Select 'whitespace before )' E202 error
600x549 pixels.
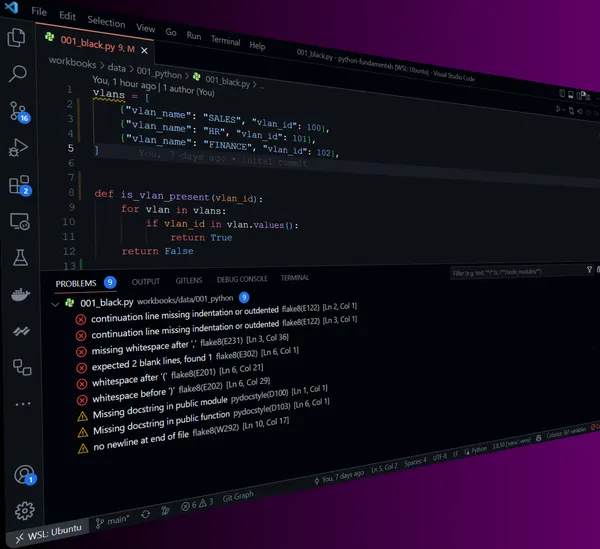173,391
